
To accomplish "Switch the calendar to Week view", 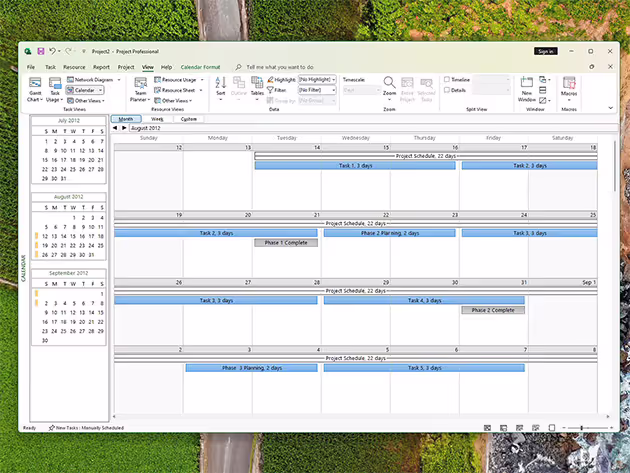I will (157, 118).
